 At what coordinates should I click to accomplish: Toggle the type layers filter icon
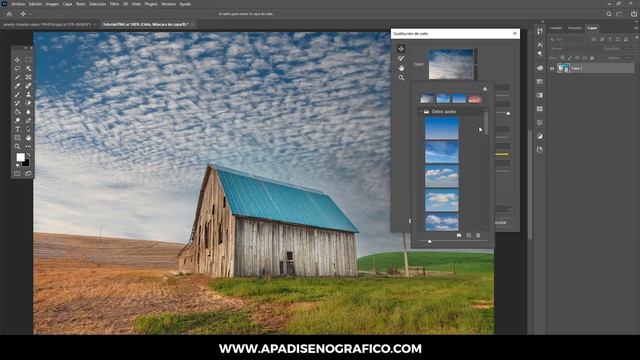(610, 39)
